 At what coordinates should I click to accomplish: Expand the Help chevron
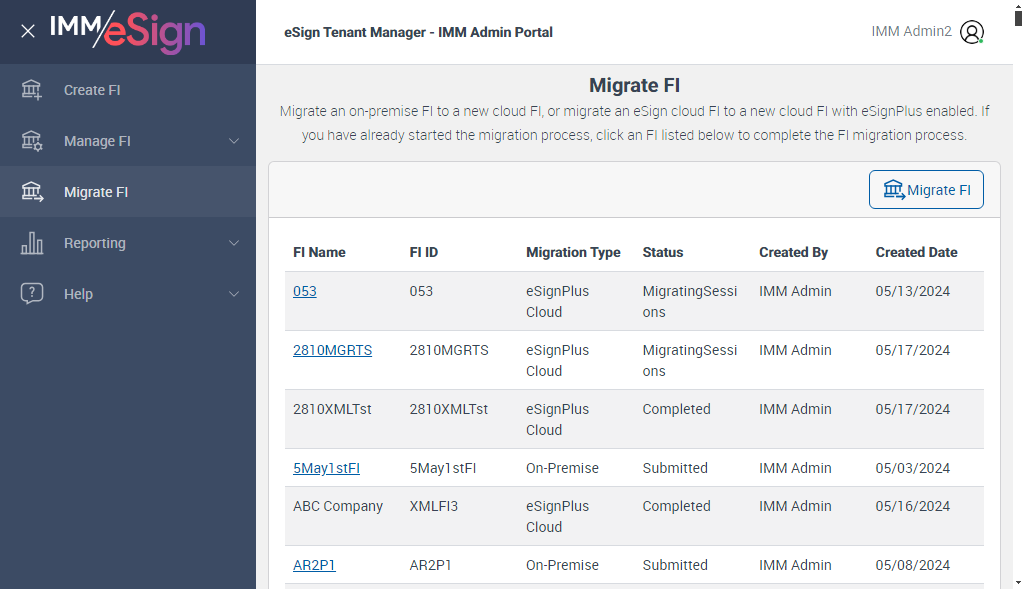(234, 294)
